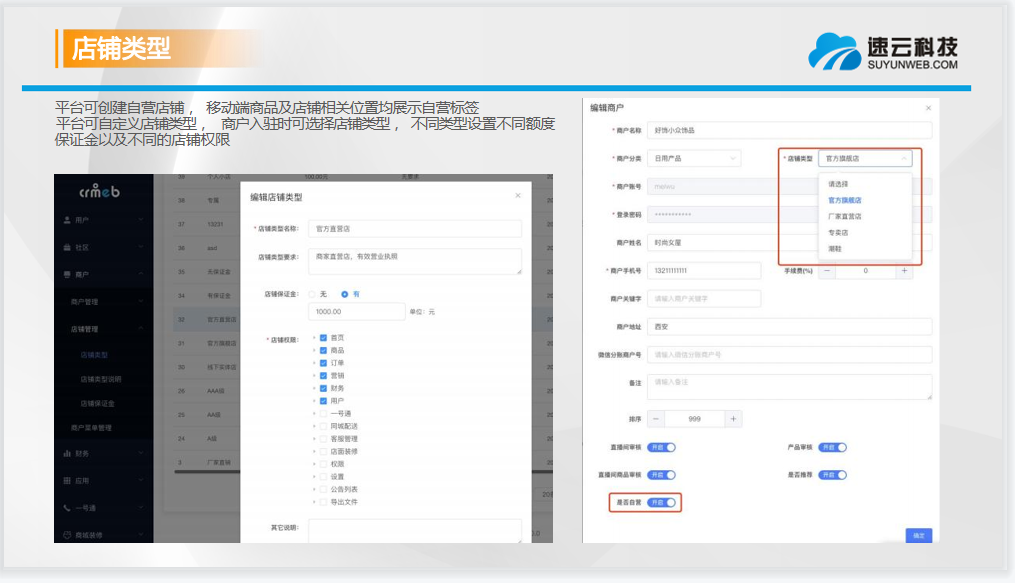Select 厂家直营店 from dropdown list
1015x583 pixels.
point(844,216)
